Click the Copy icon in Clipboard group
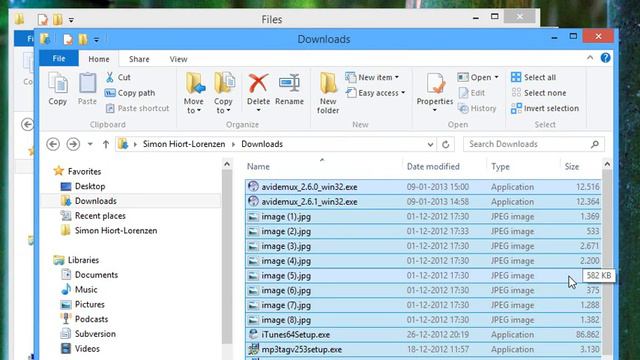The image size is (640, 360). click(x=58, y=89)
